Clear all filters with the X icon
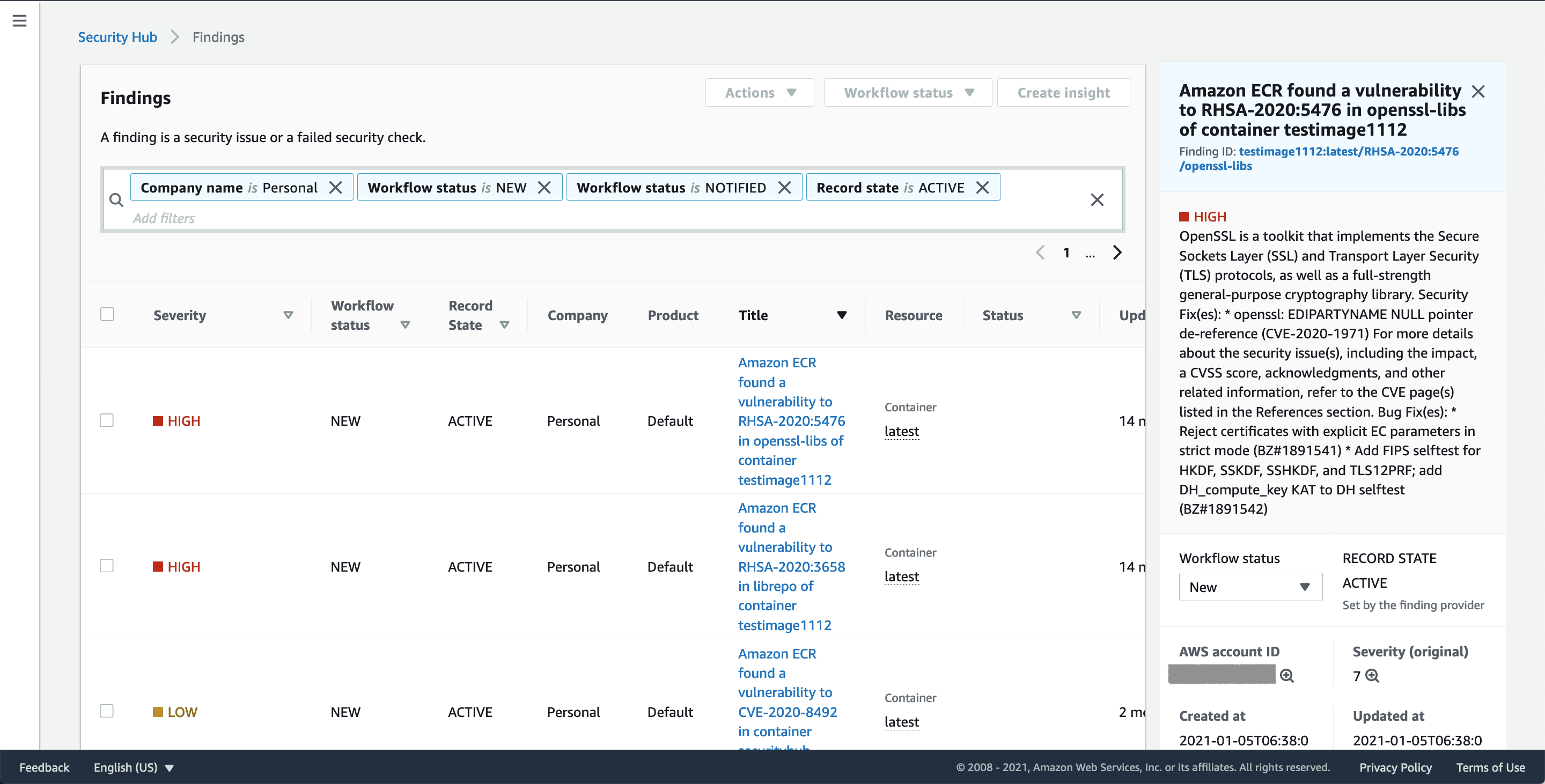The image size is (1545, 784). (x=1097, y=199)
